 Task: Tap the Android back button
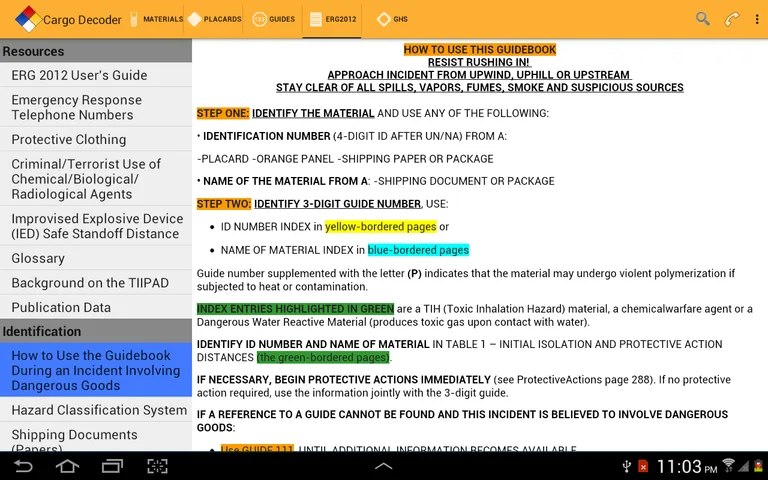click(x=23, y=466)
